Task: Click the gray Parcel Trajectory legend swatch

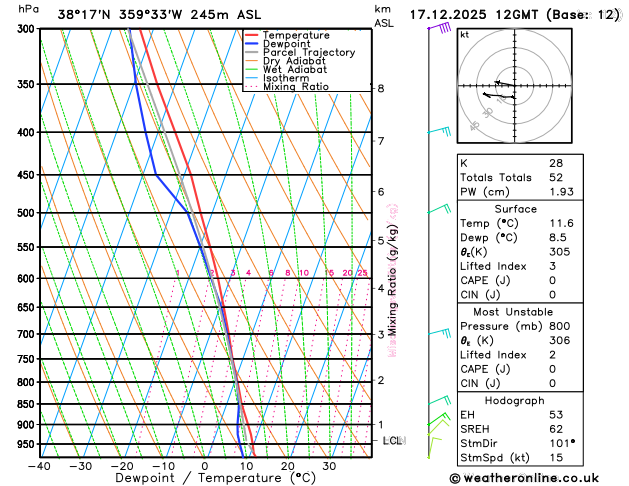Action: pos(252,53)
